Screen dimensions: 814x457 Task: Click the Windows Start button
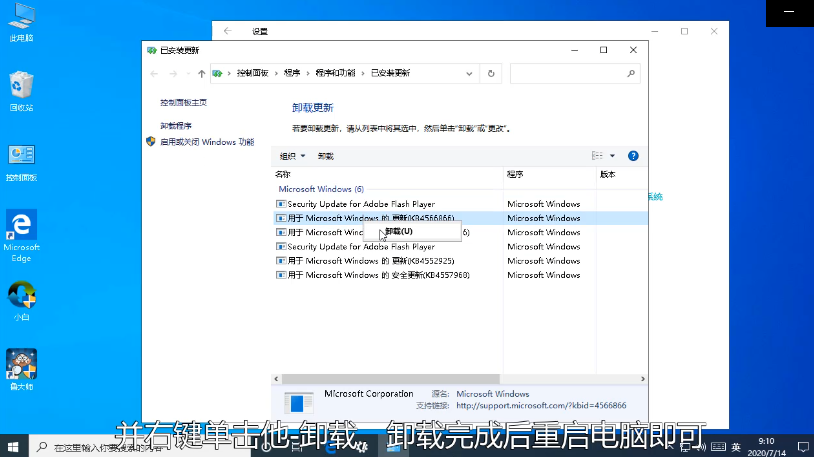click(x=14, y=446)
